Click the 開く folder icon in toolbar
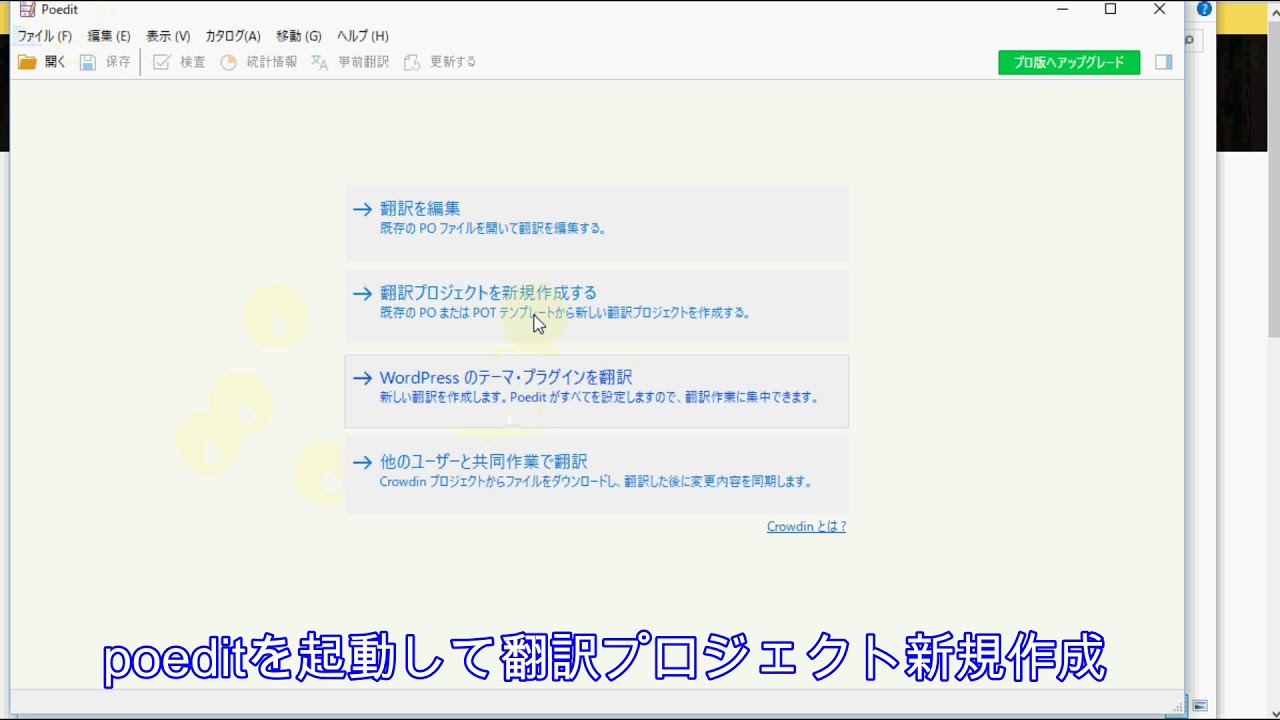The height and width of the screenshot is (720, 1280). (27, 62)
